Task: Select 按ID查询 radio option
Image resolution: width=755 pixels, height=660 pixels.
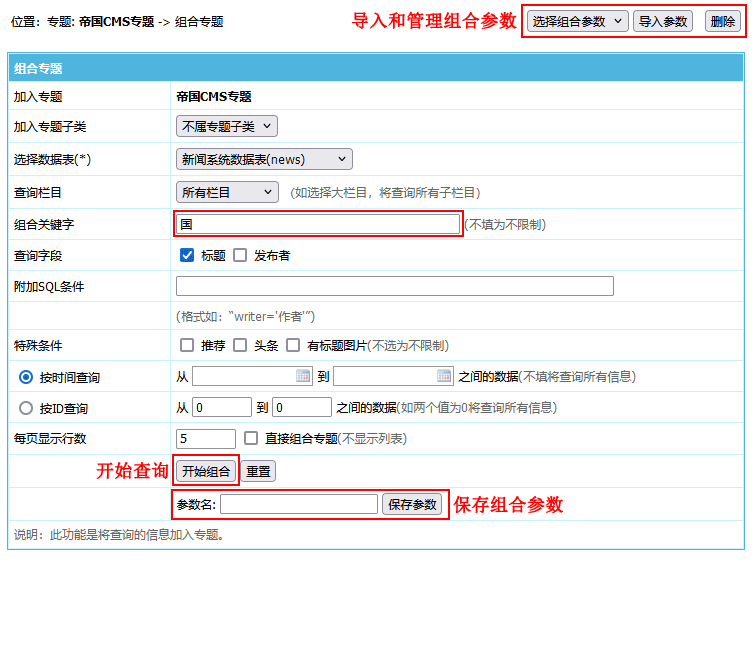Action: click(x=26, y=408)
